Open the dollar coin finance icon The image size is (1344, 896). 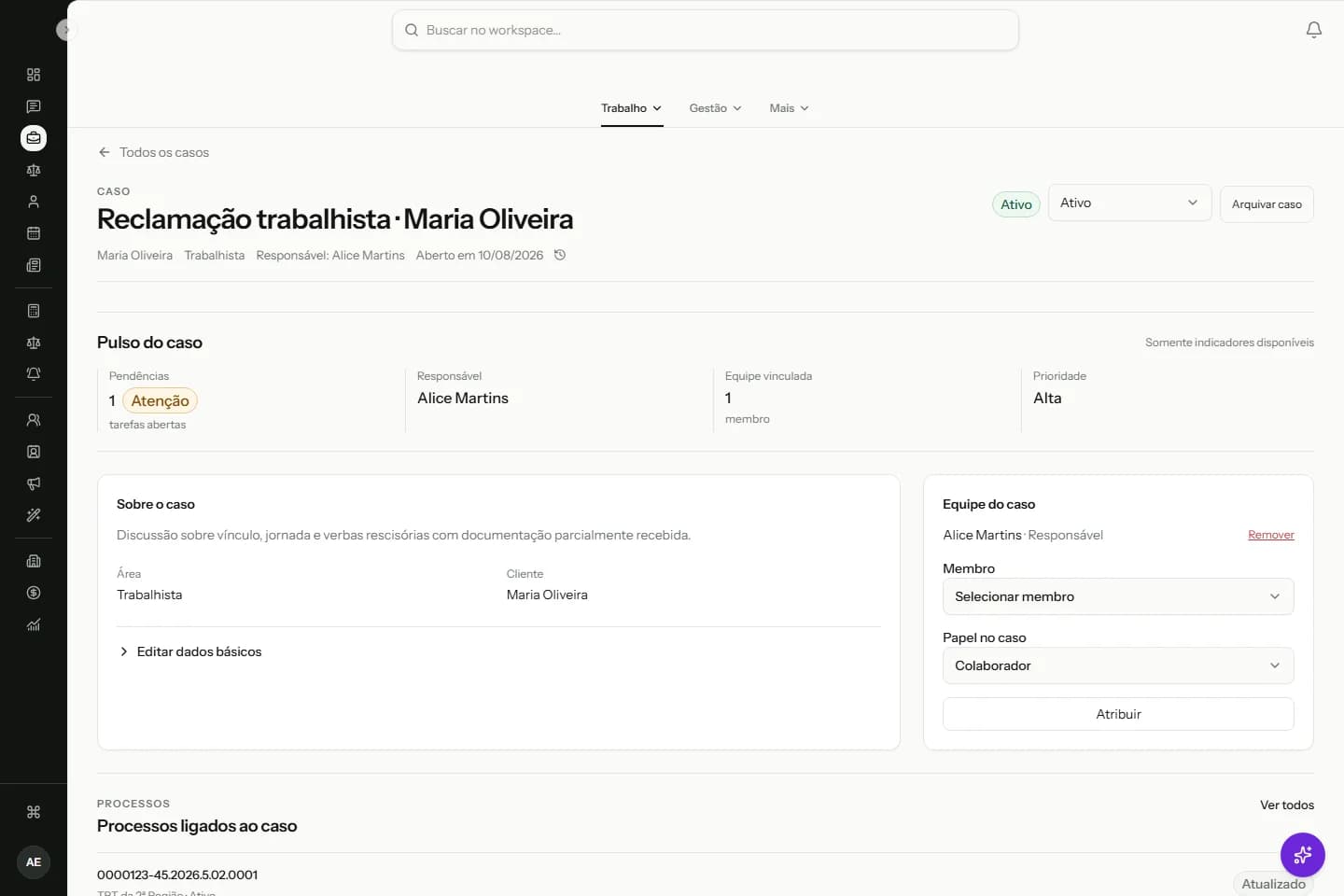(34, 593)
